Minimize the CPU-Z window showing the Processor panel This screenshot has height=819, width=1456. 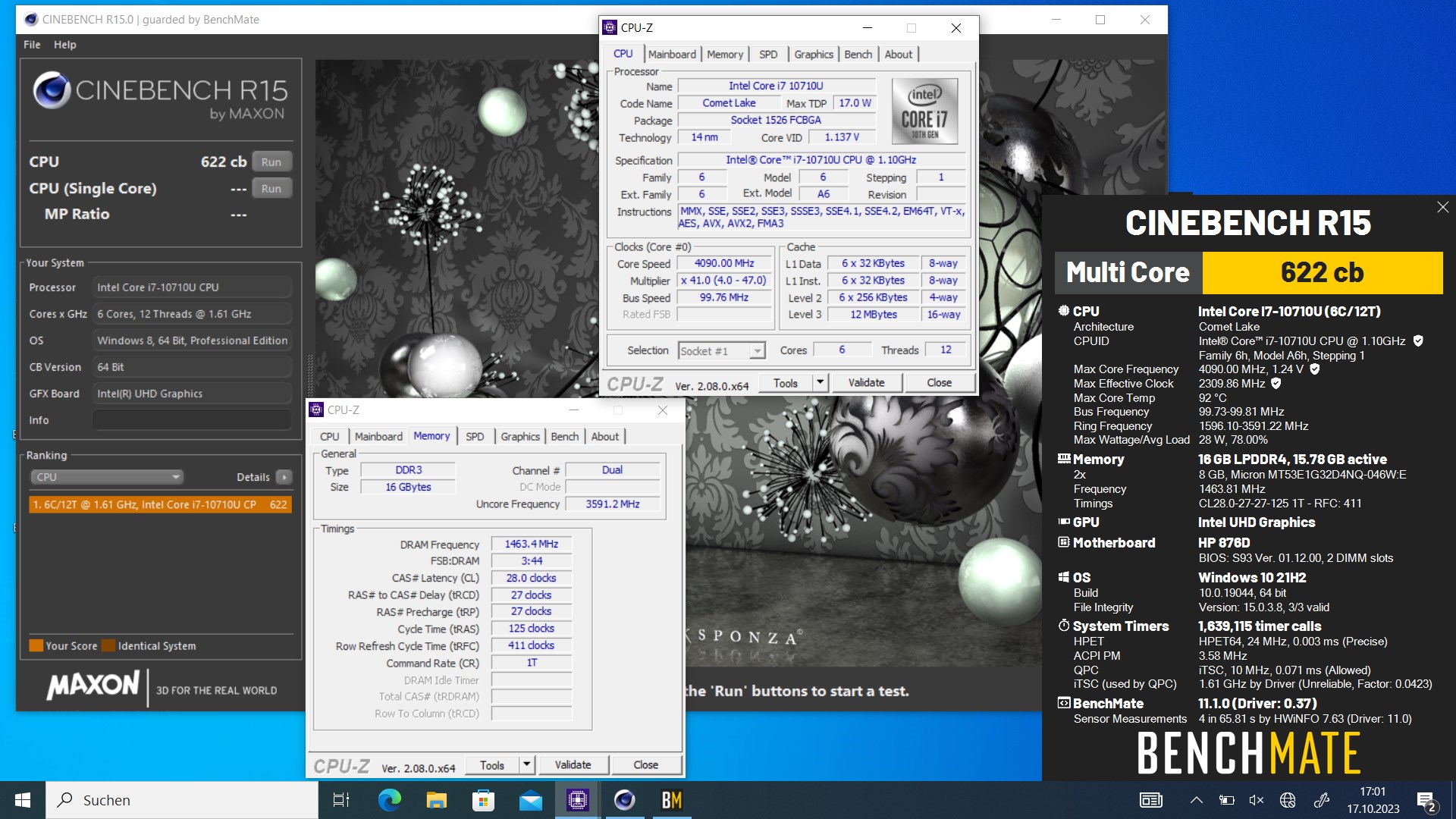(x=868, y=28)
